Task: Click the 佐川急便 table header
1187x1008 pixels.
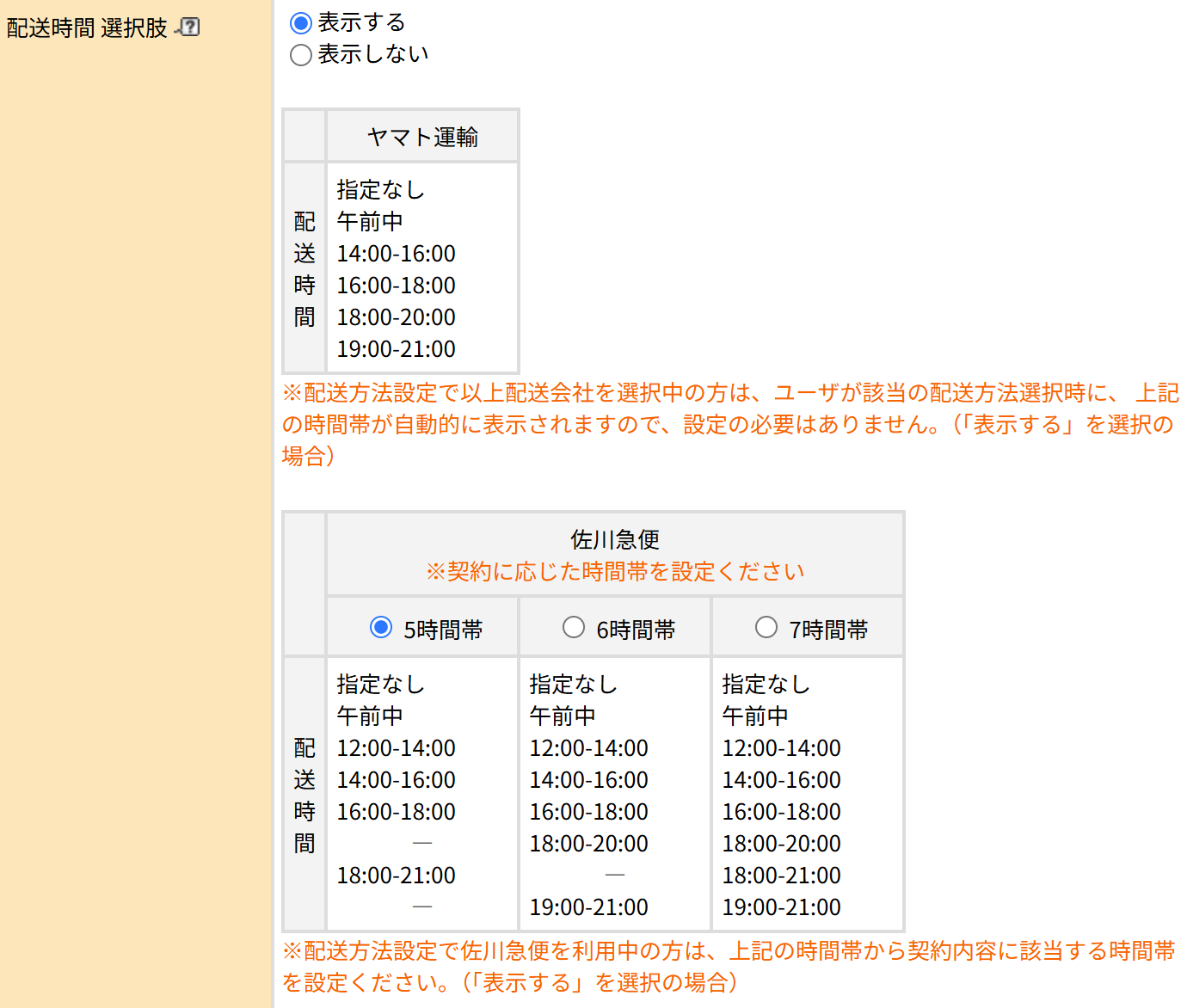Action: point(613,540)
